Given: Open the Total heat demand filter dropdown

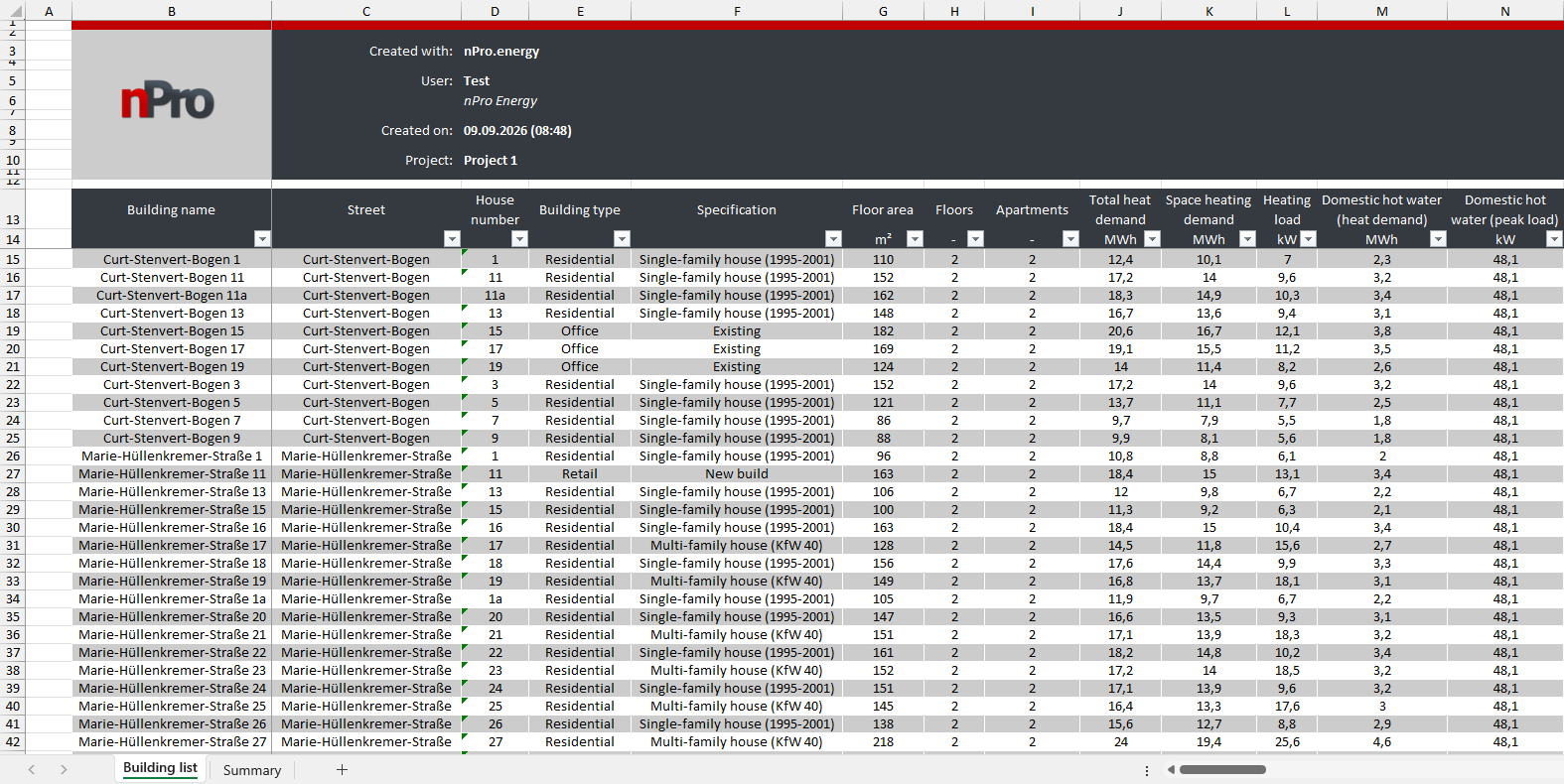Looking at the screenshot, I should click(x=1152, y=239).
